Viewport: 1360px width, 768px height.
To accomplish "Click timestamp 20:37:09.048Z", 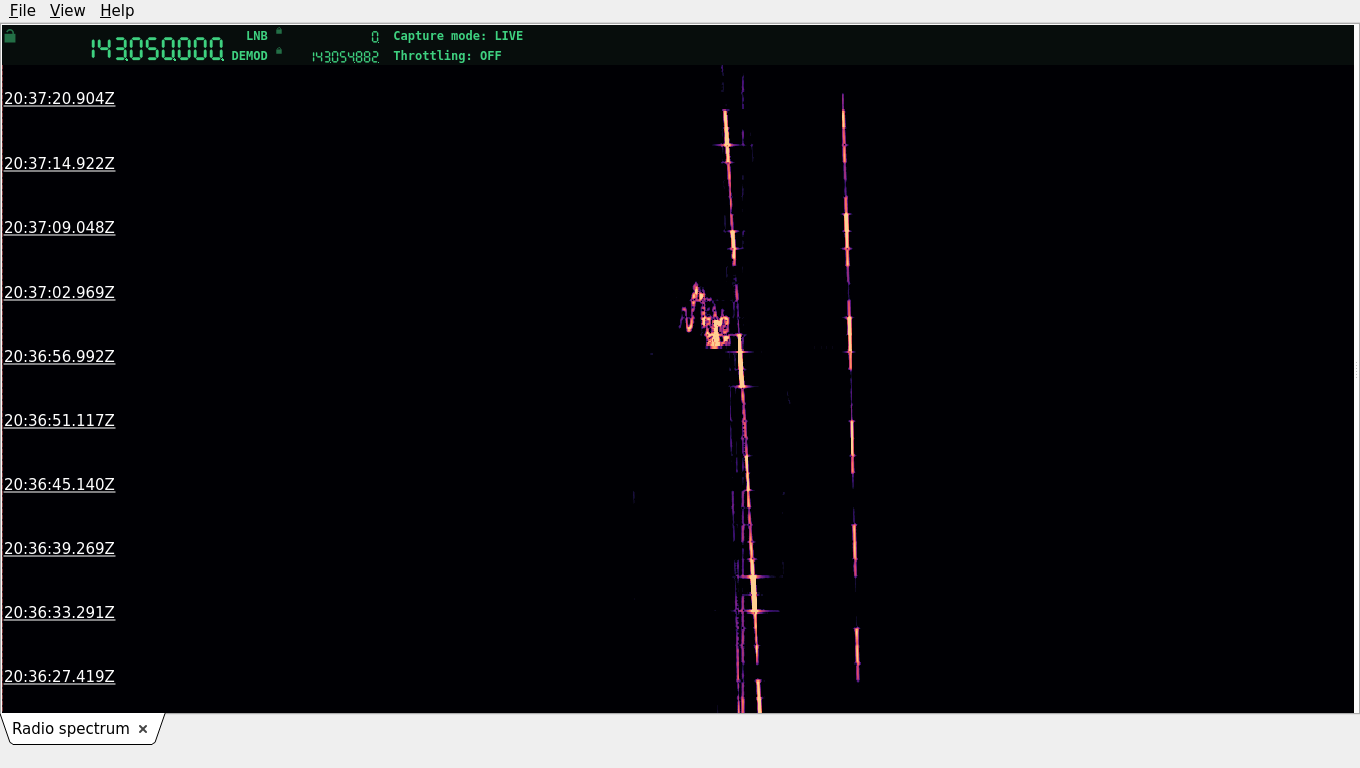I will tap(59, 227).
